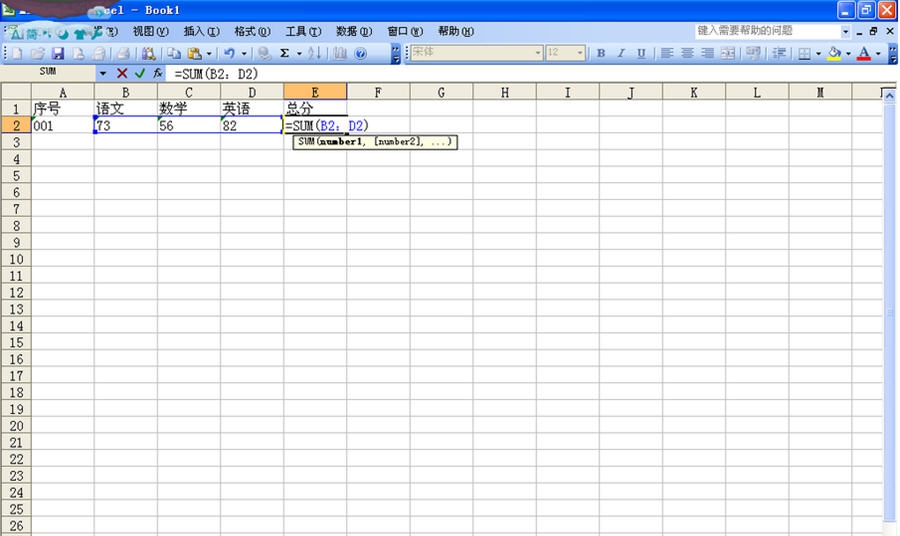Save the workbook with the floppy disk icon
The image size is (900, 536).
tap(58, 53)
